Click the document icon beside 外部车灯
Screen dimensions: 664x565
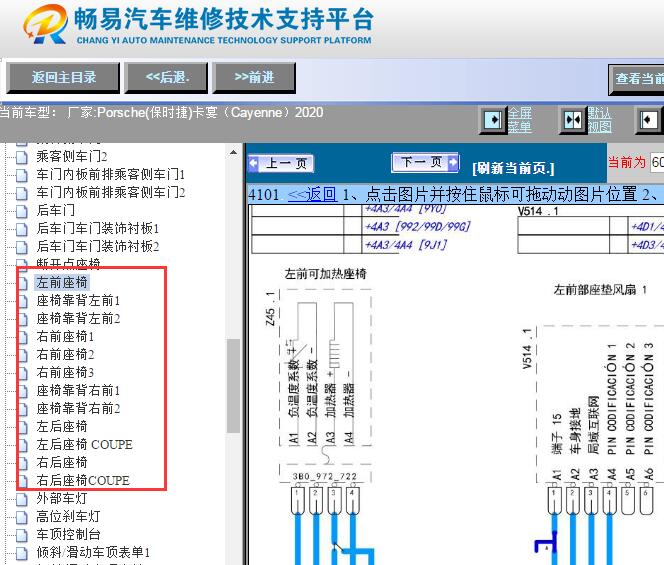(x=22, y=499)
